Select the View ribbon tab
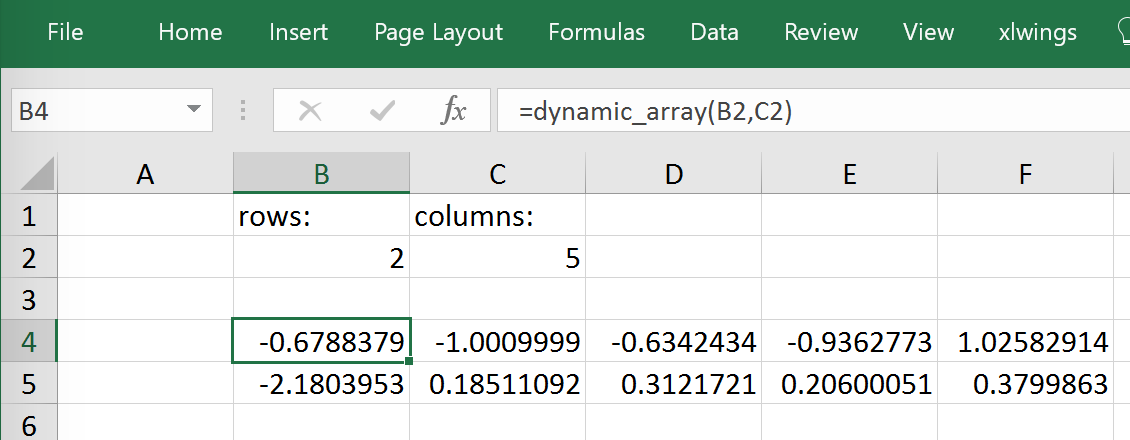The image size is (1130, 440). [928, 32]
